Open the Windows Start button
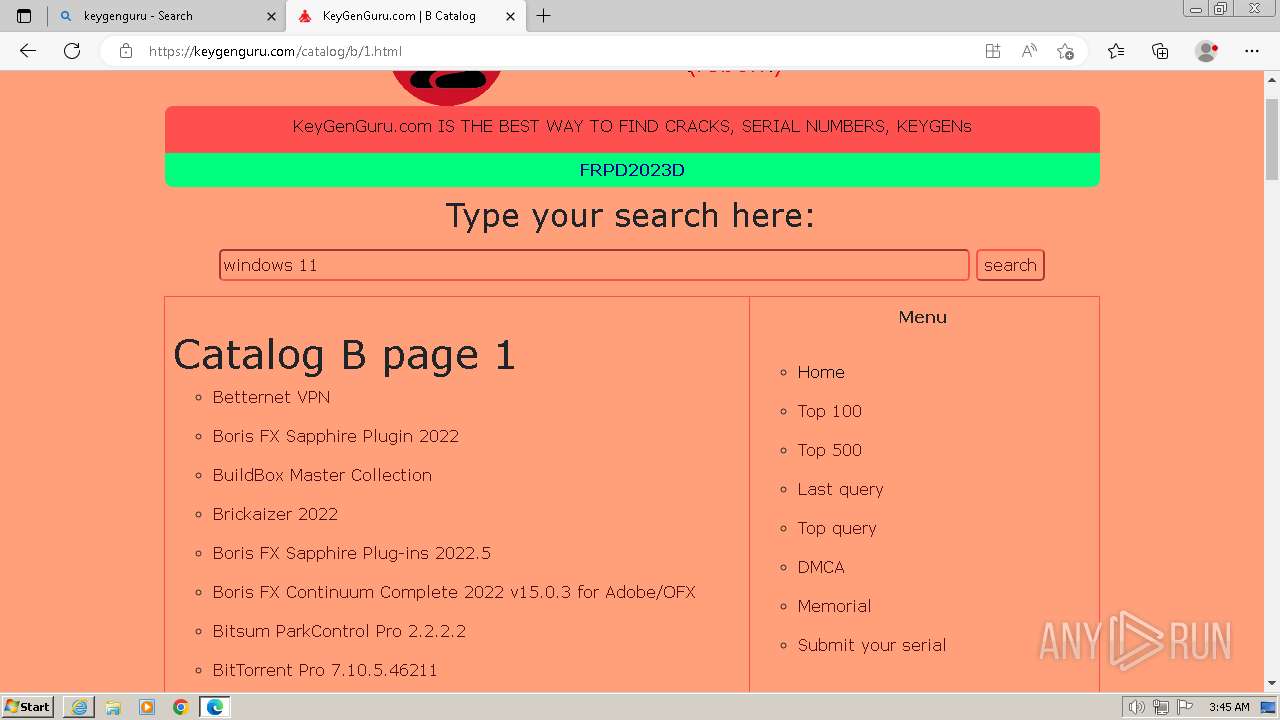This screenshot has width=1280, height=720. (x=28, y=707)
